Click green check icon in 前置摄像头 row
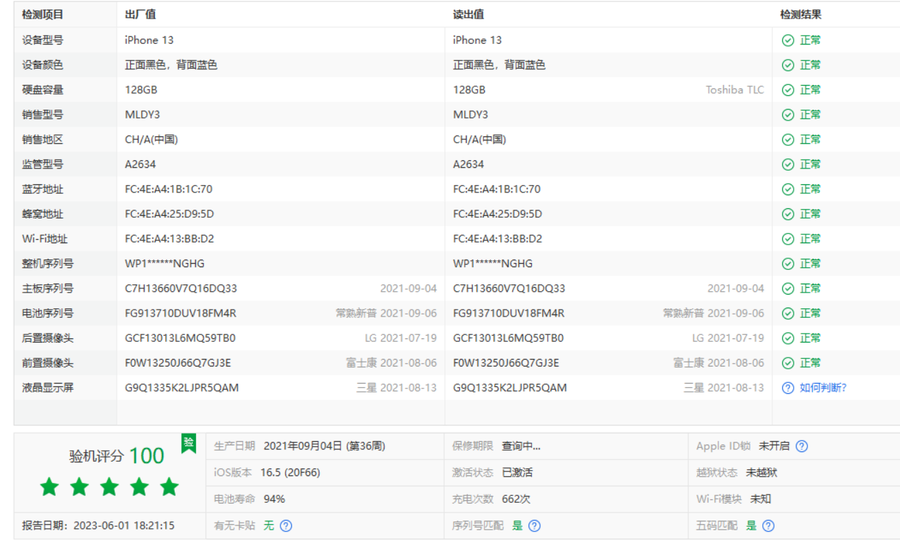 tap(788, 363)
